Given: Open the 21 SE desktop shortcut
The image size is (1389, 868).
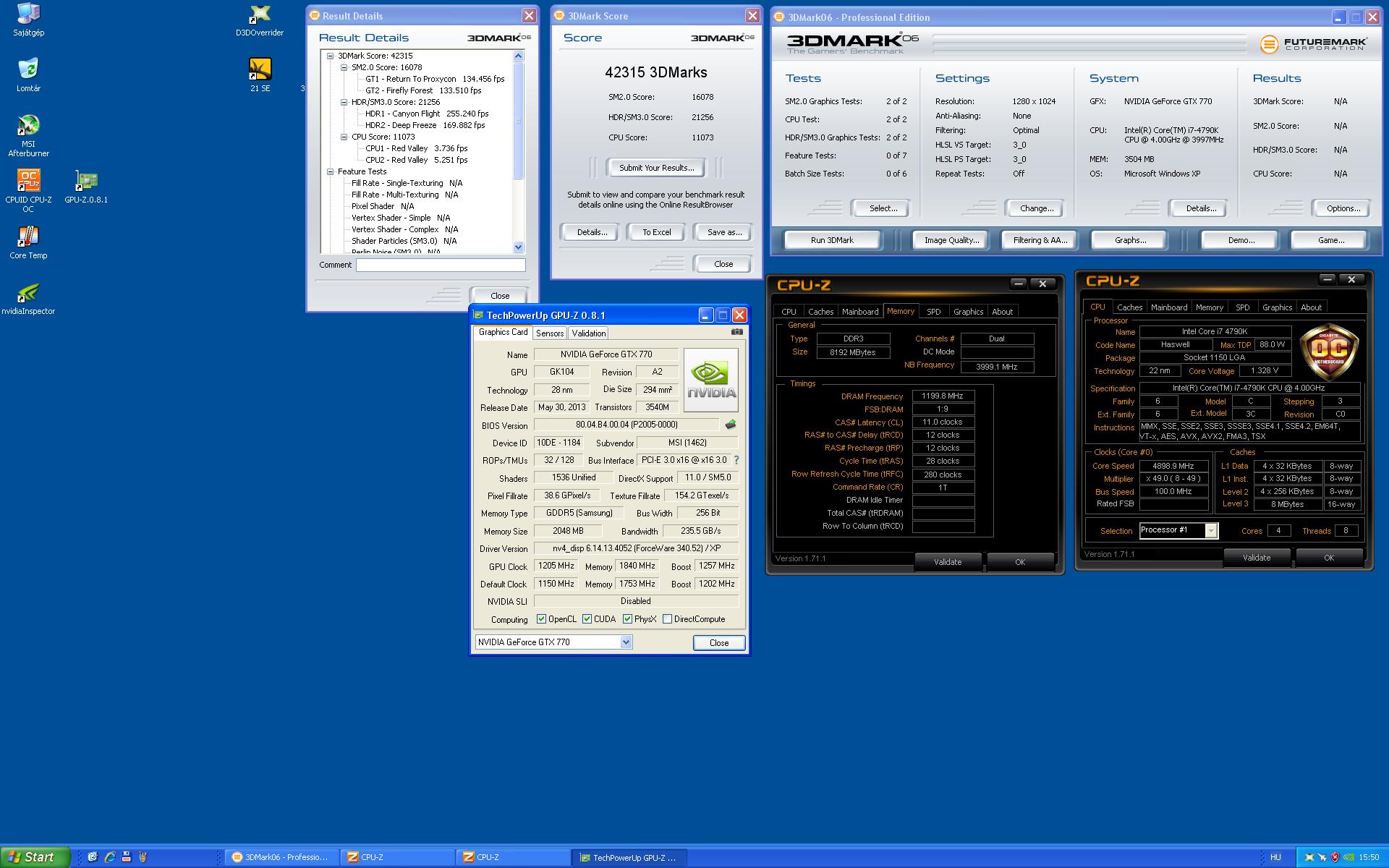Looking at the screenshot, I should pos(260,75).
